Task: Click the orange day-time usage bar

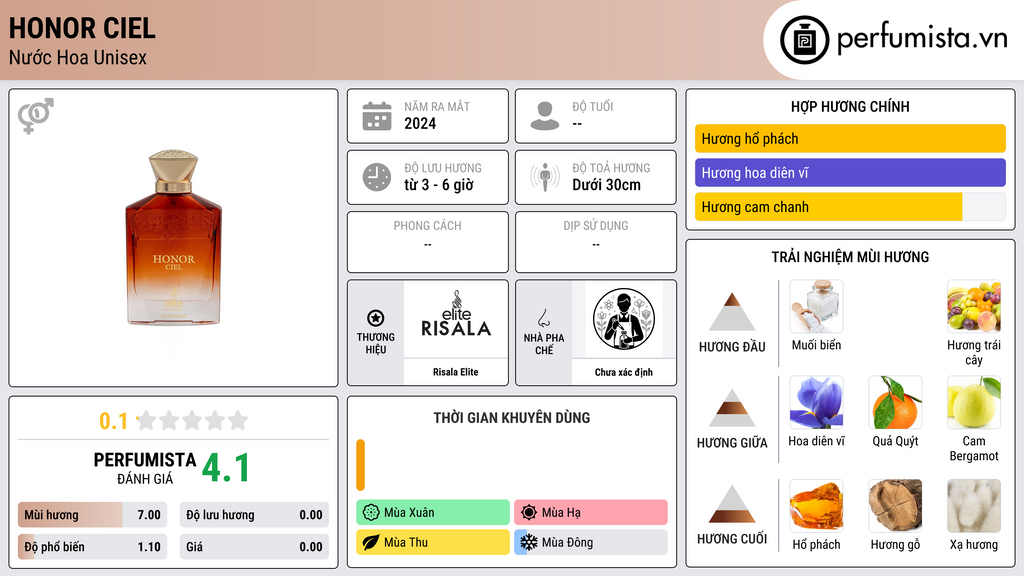Action: click(x=360, y=465)
